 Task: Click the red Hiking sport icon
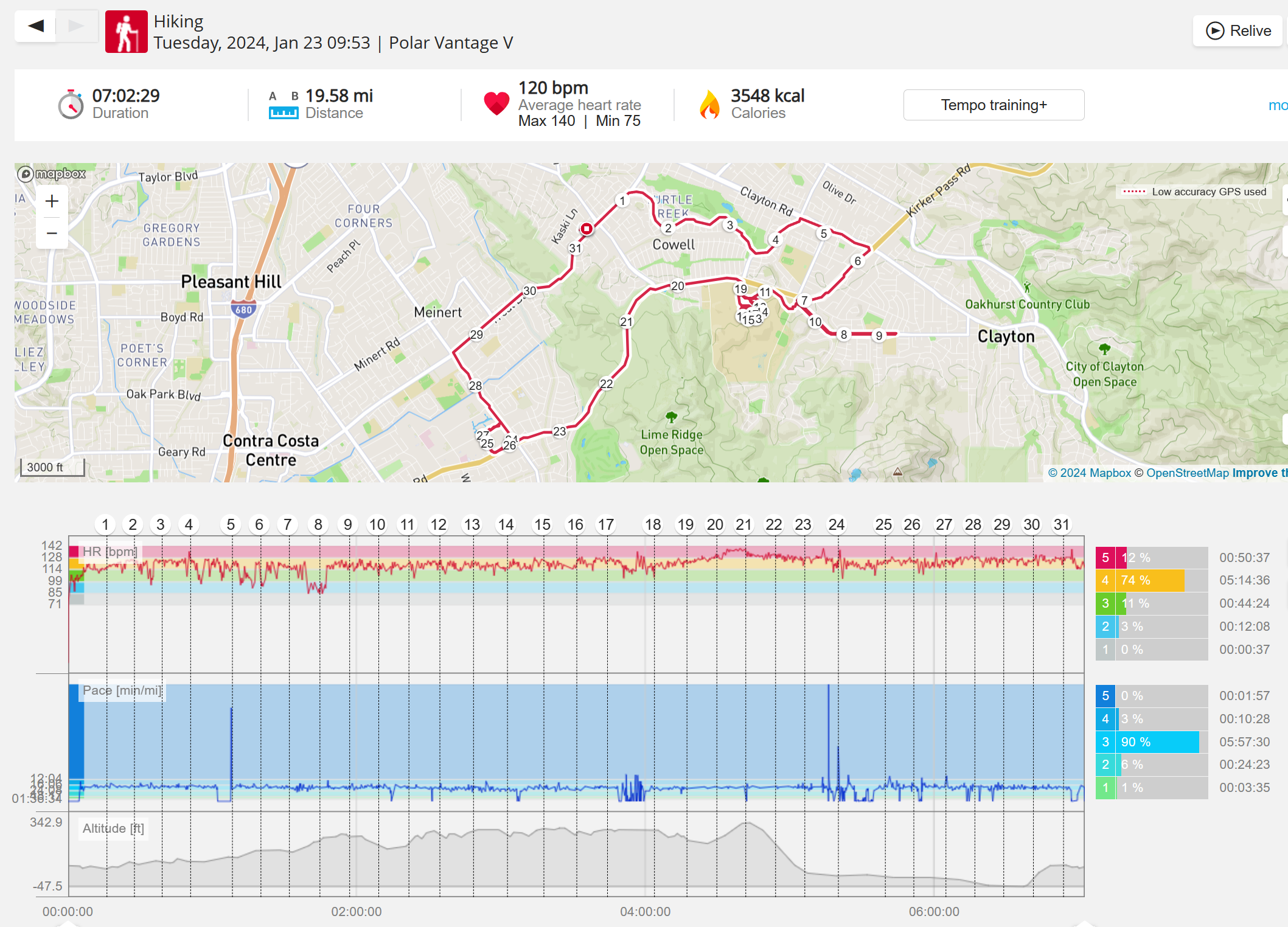pos(126,32)
